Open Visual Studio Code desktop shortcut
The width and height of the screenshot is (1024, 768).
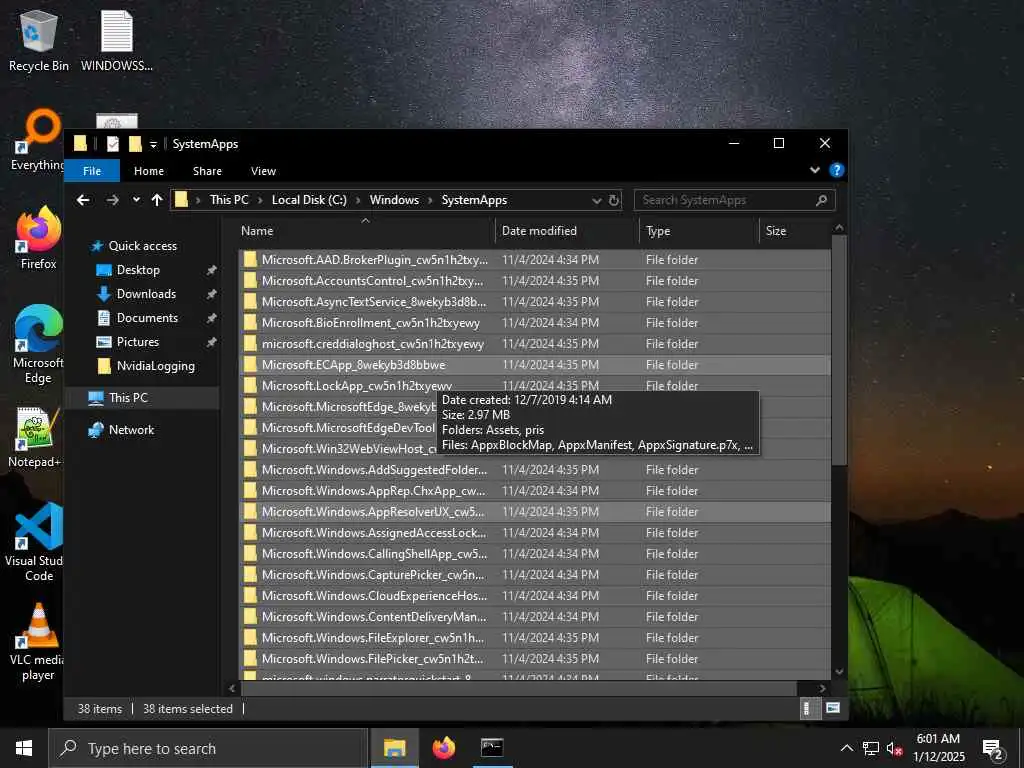pyautogui.click(x=35, y=542)
